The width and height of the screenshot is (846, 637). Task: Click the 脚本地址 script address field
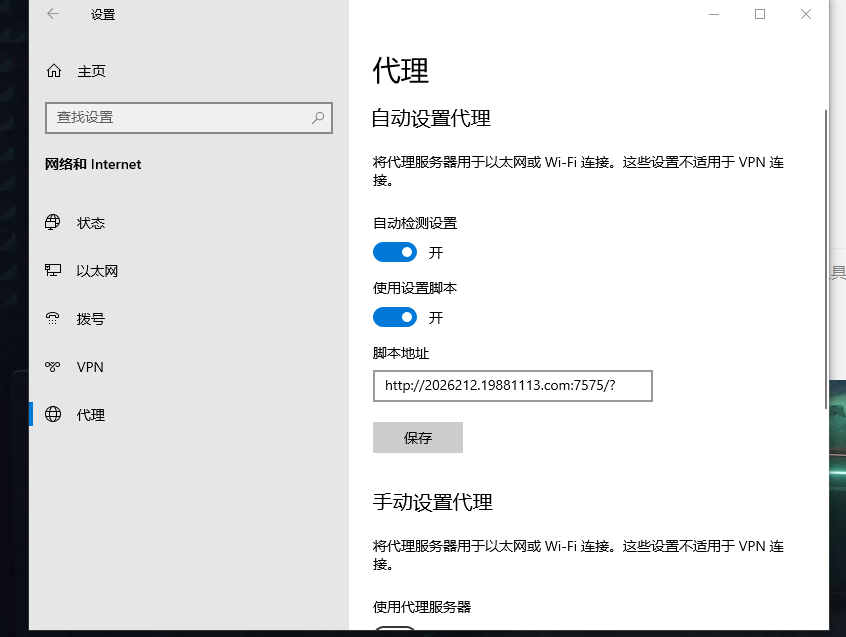pos(513,386)
